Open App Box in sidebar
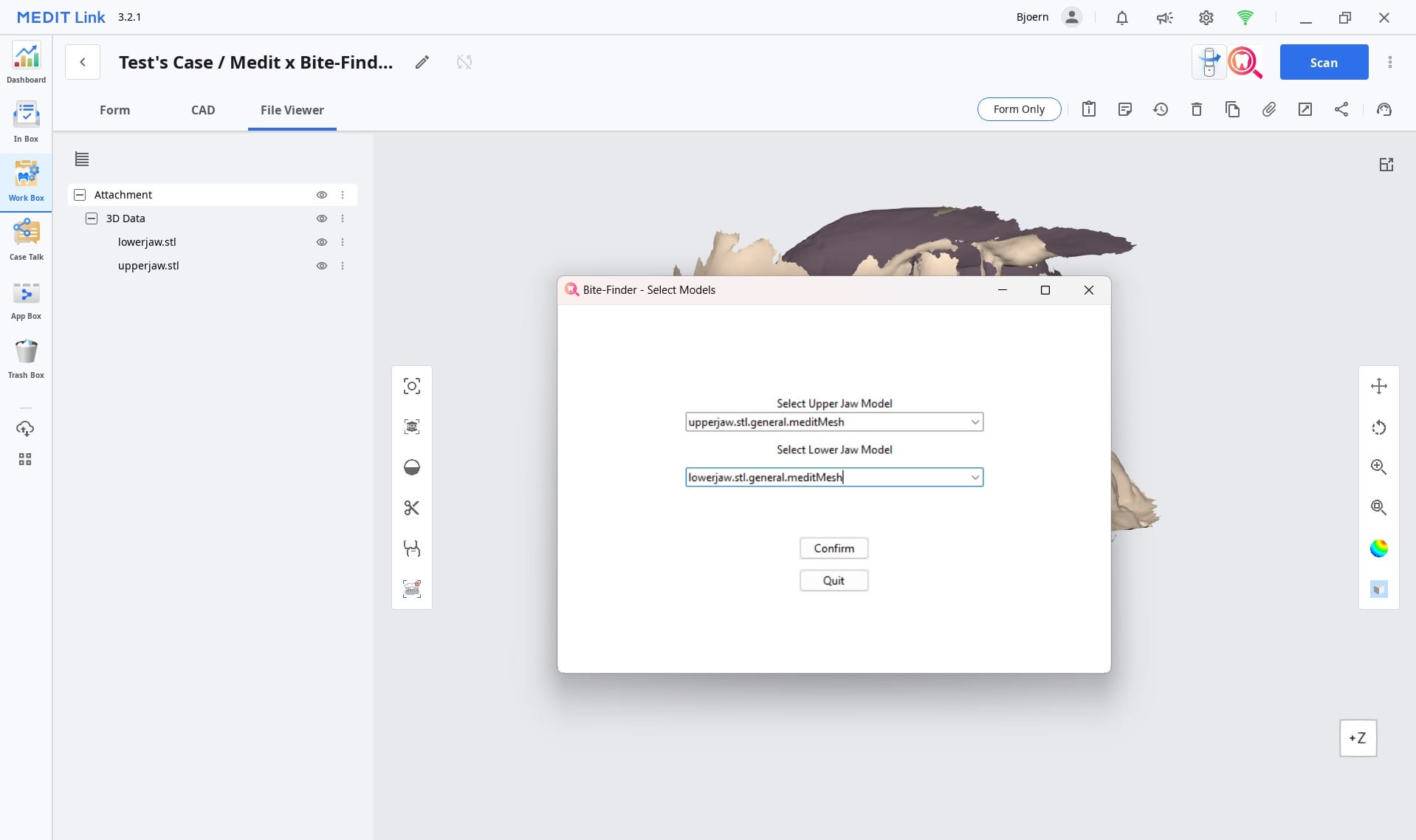 (x=26, y=300)
